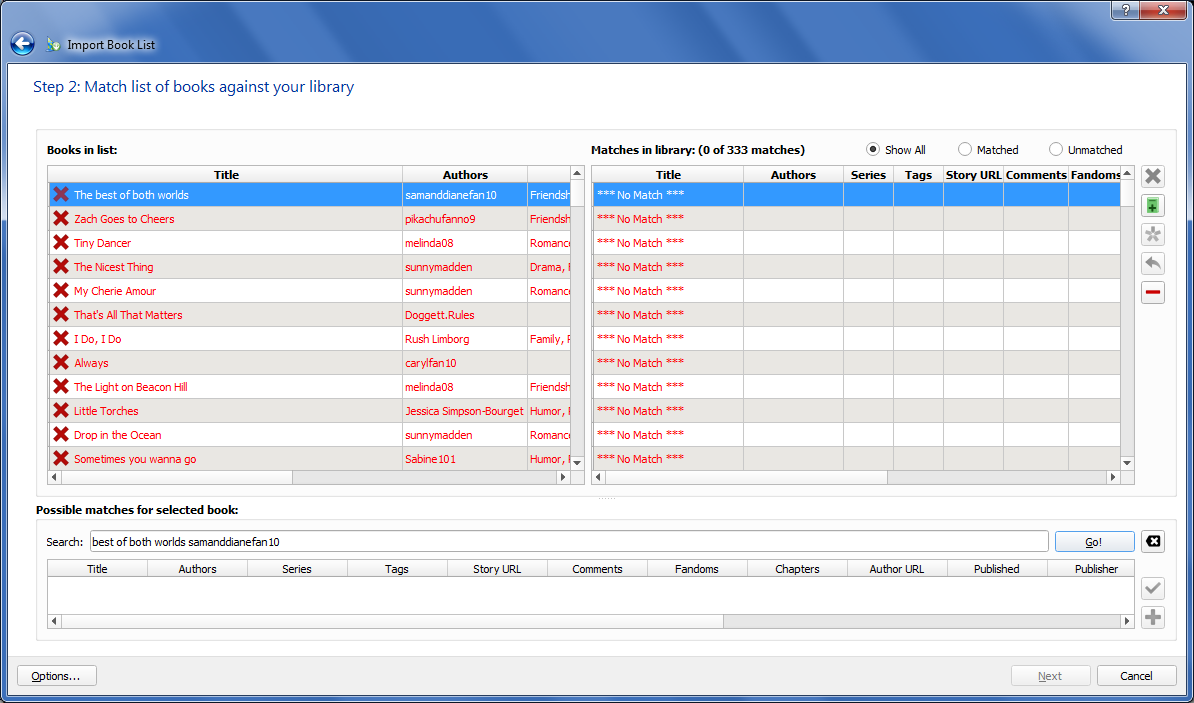Screen dimensions: 1194x703
Task: Select author cell Doggett.Rules
Action: [465, 315]
